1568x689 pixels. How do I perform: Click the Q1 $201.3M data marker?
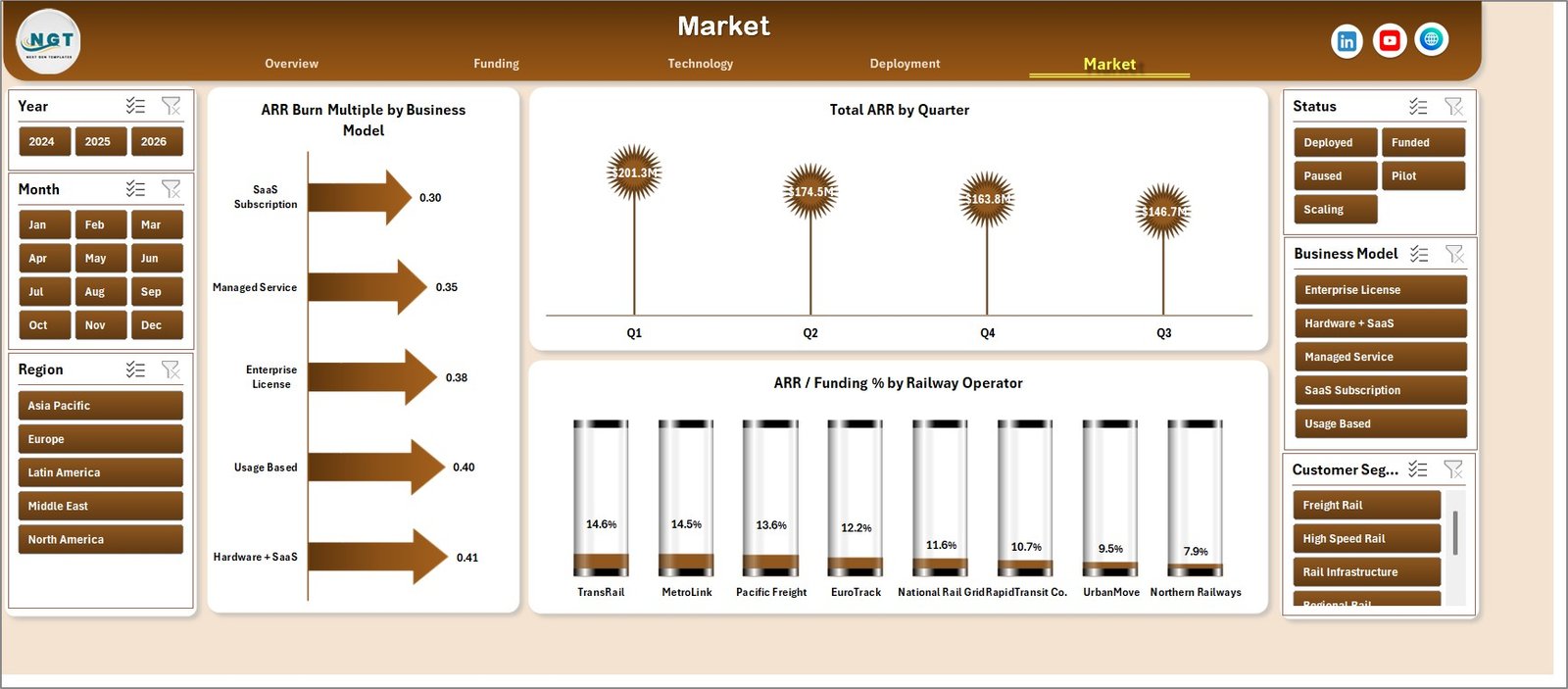[634, 173]
